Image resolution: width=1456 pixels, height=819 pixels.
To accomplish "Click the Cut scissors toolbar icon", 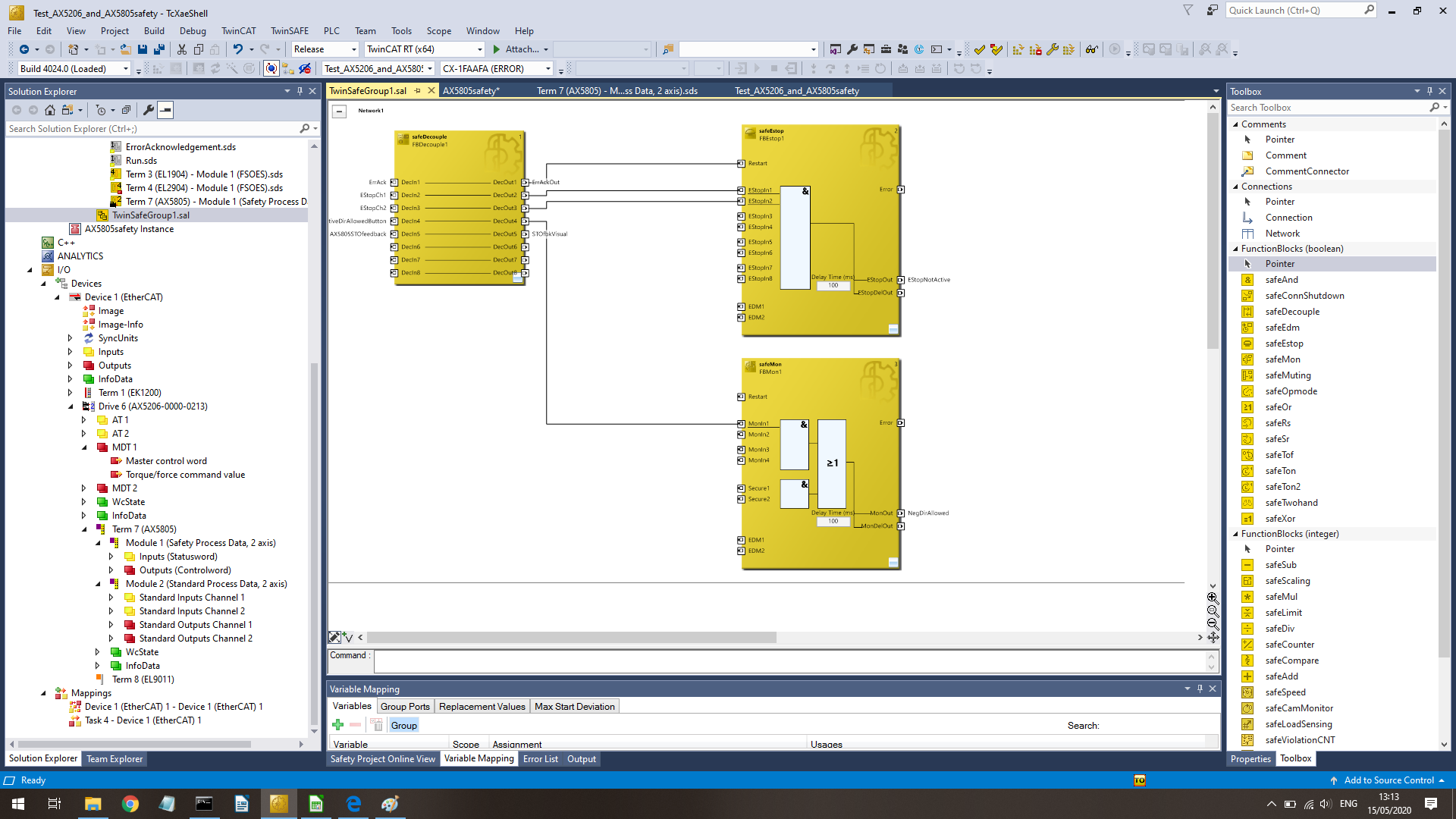I will click(x=182, y=49).
